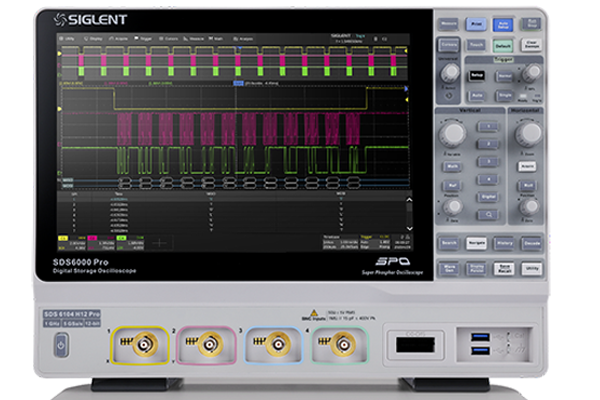Open the Trigger menu on screen
The image size is (600, 400).
143,39
